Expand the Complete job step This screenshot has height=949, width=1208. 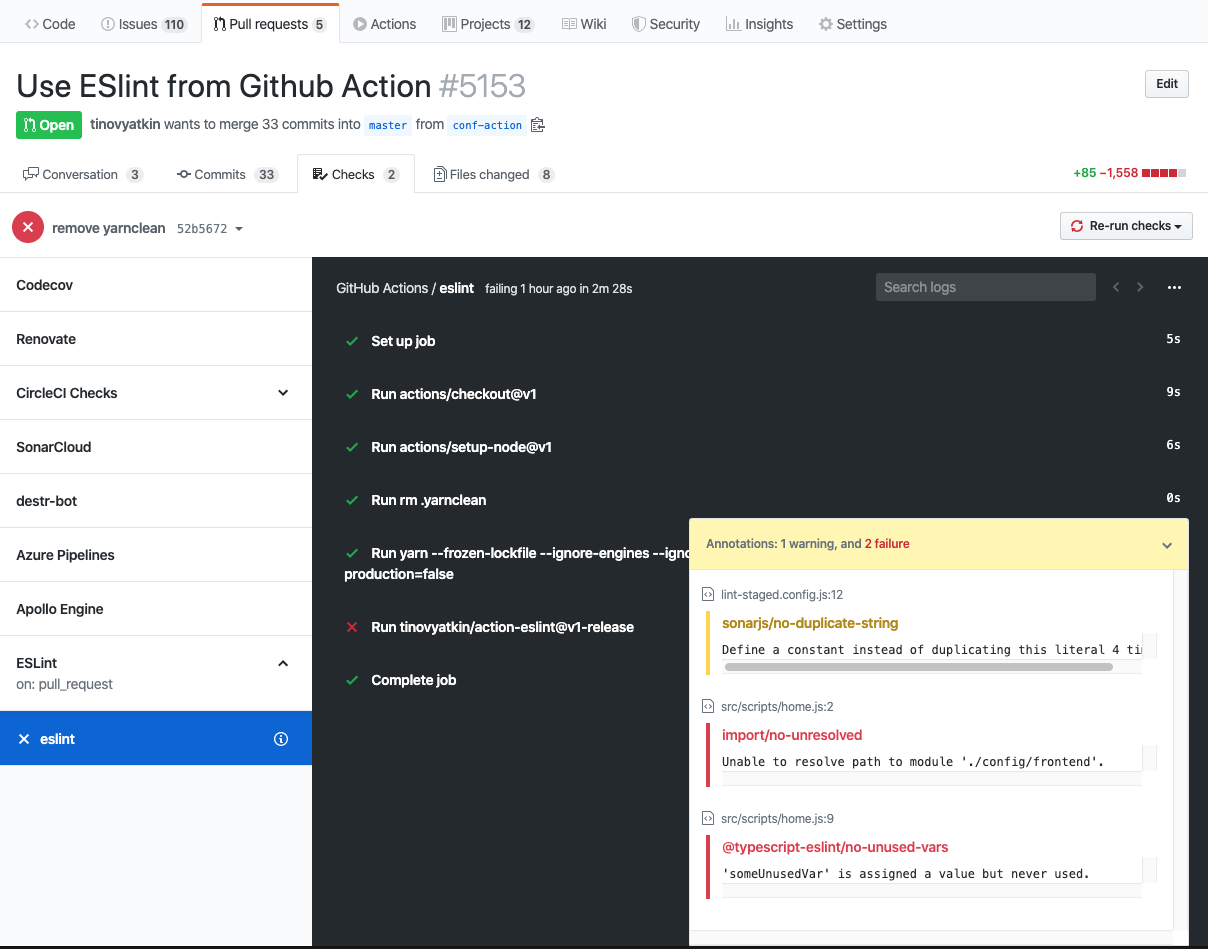[x=413, y=680]
